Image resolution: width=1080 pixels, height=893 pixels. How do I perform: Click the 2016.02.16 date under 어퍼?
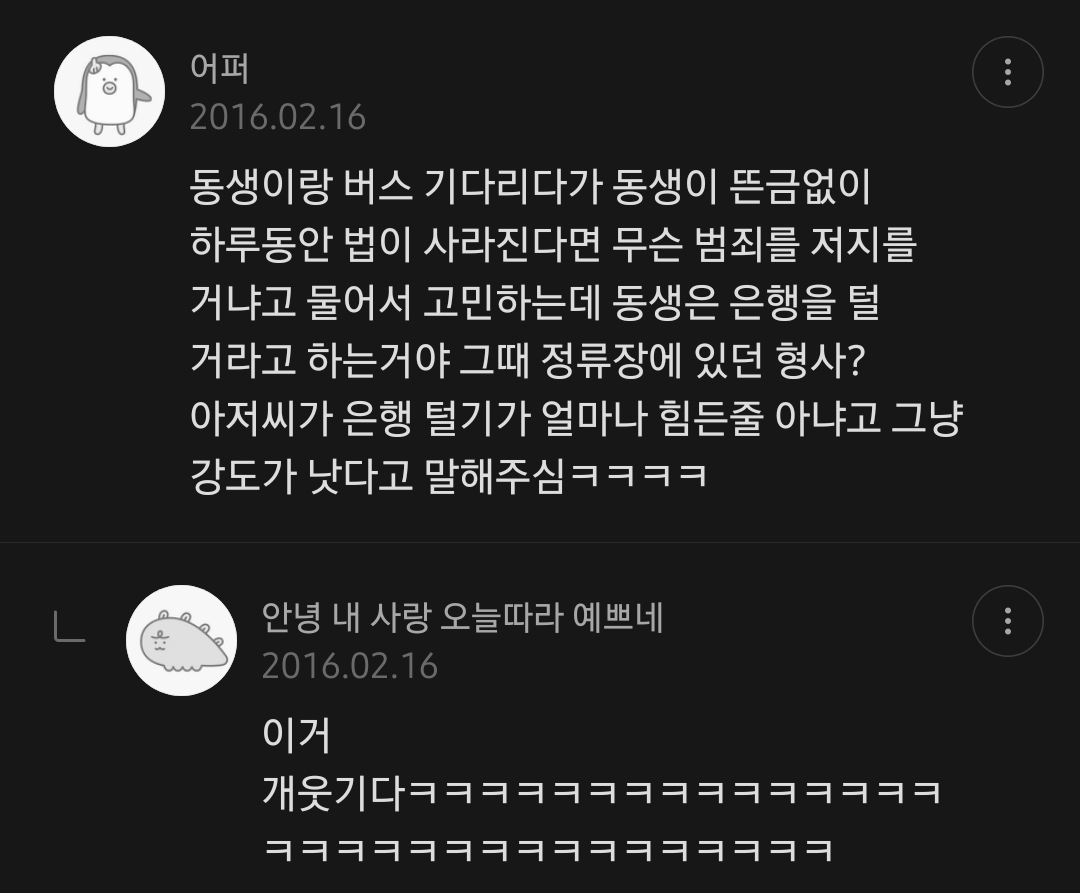[x=278, y=117]
